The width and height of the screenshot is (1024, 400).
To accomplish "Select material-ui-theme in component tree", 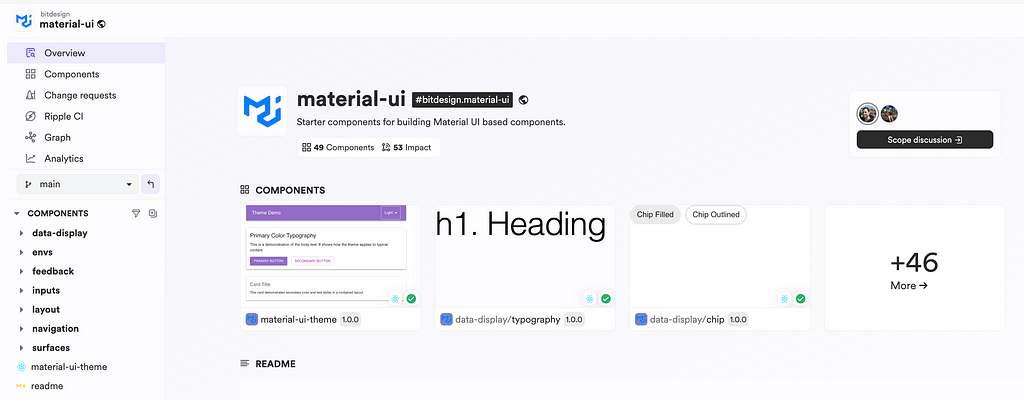I will [x=69, y=367].
